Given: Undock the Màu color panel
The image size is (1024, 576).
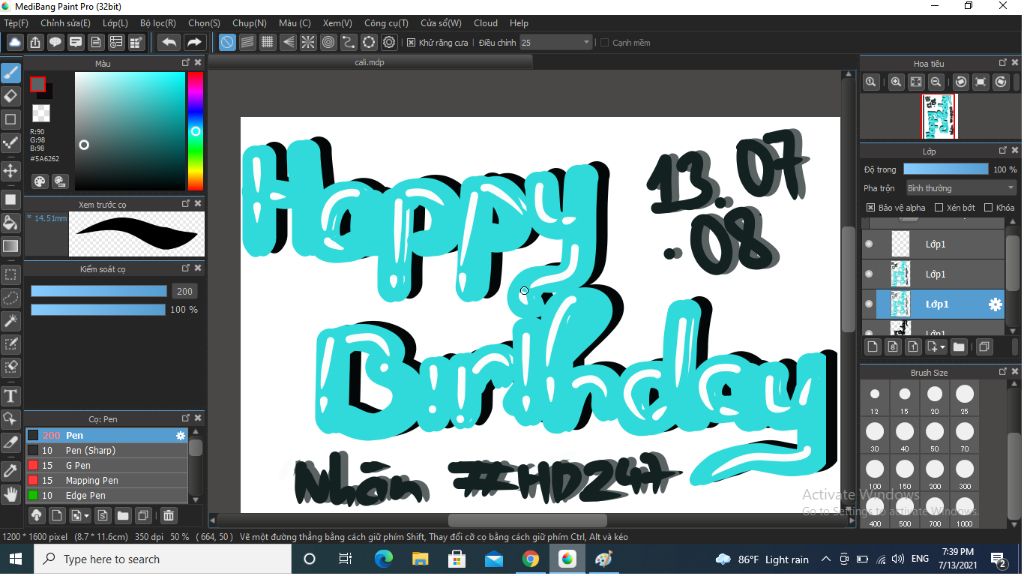Looking at the screenshot, I should tap(185, 63).
